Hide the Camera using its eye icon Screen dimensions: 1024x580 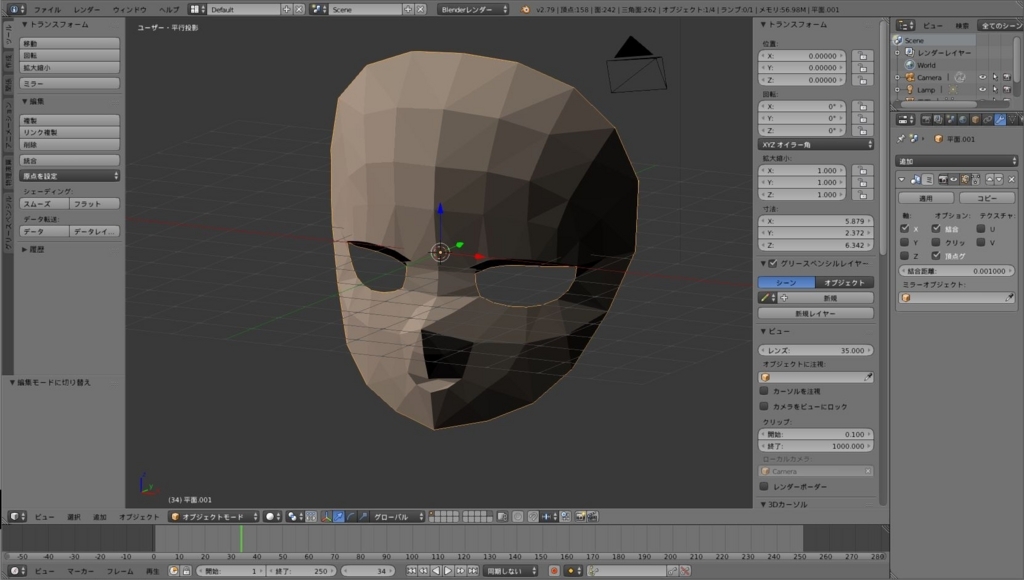pyautogui.click(x=981, y=77)
